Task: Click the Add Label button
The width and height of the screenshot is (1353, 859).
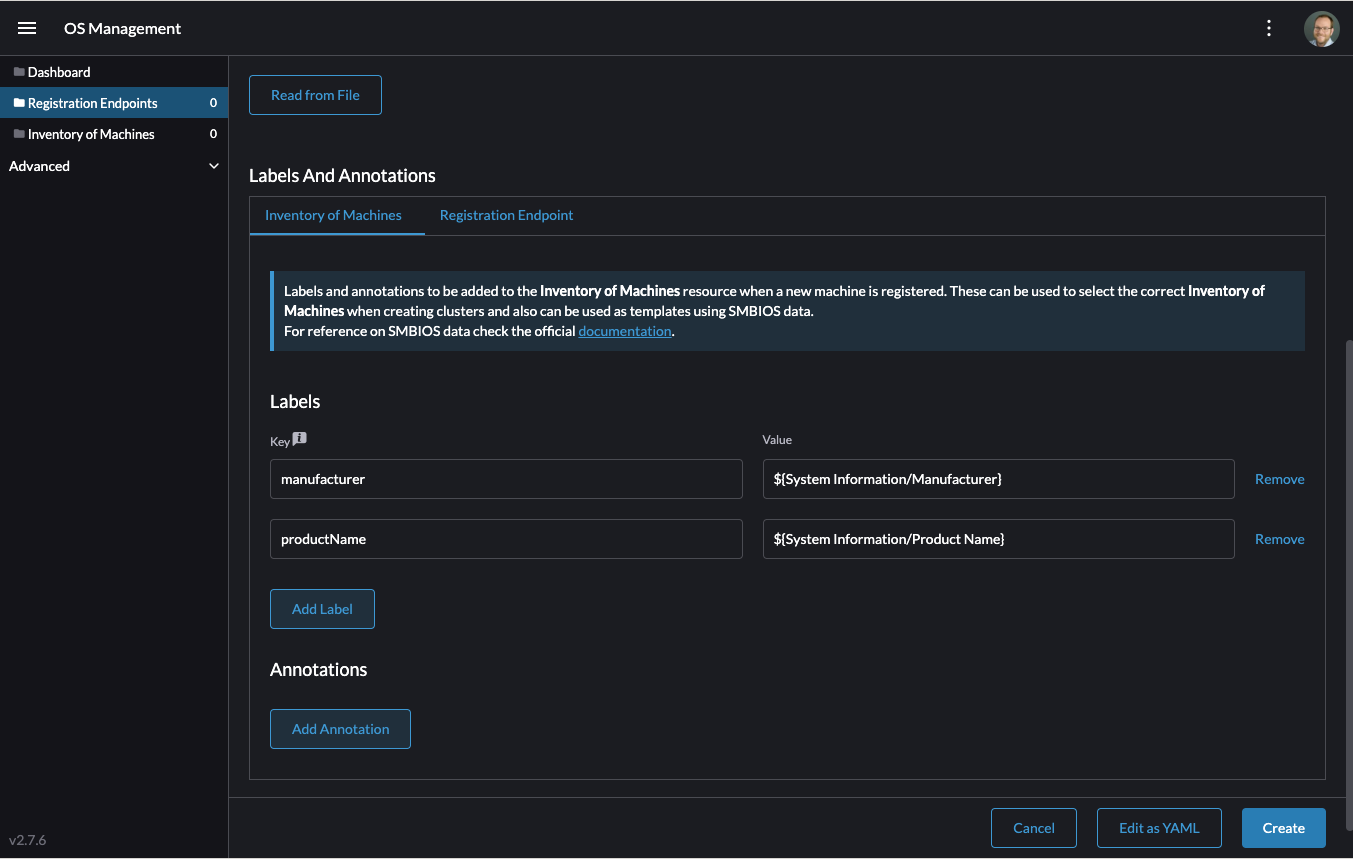Action: (322, 609)
